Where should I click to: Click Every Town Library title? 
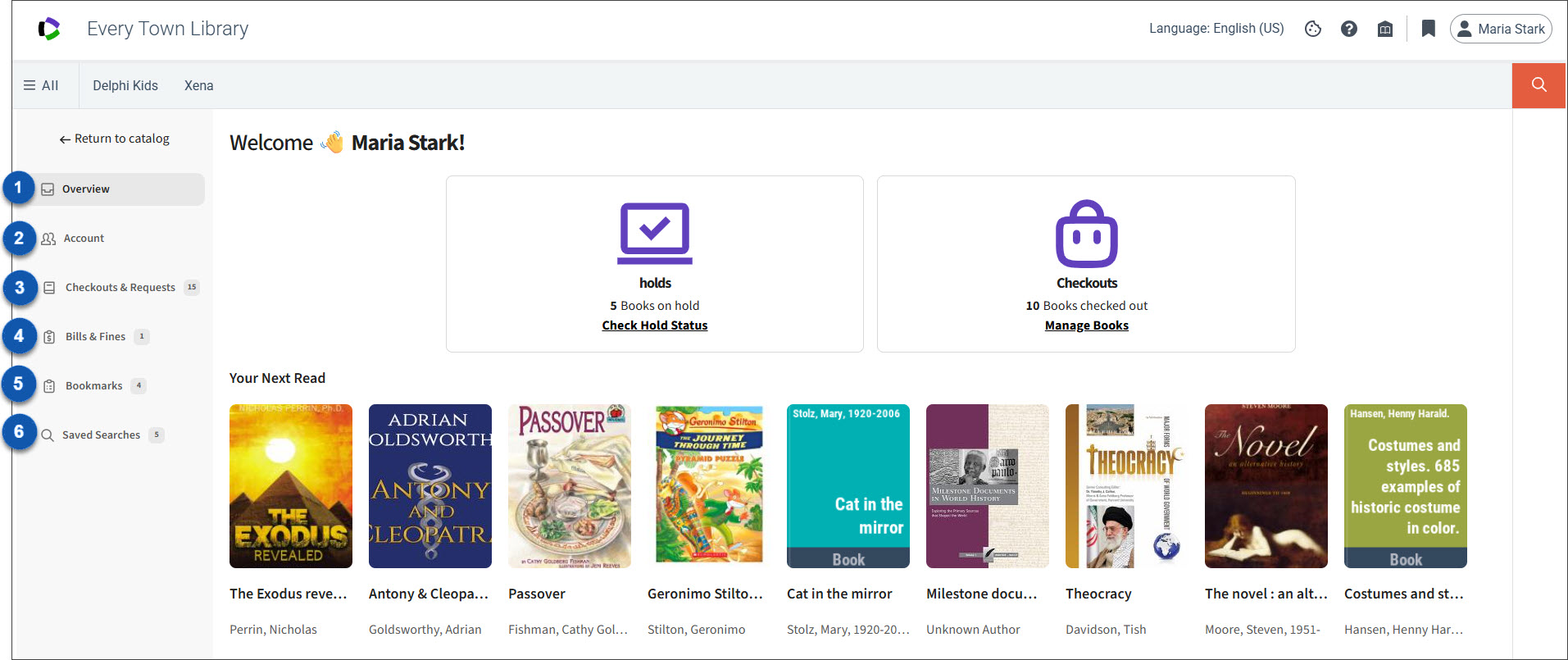[168, 29]
